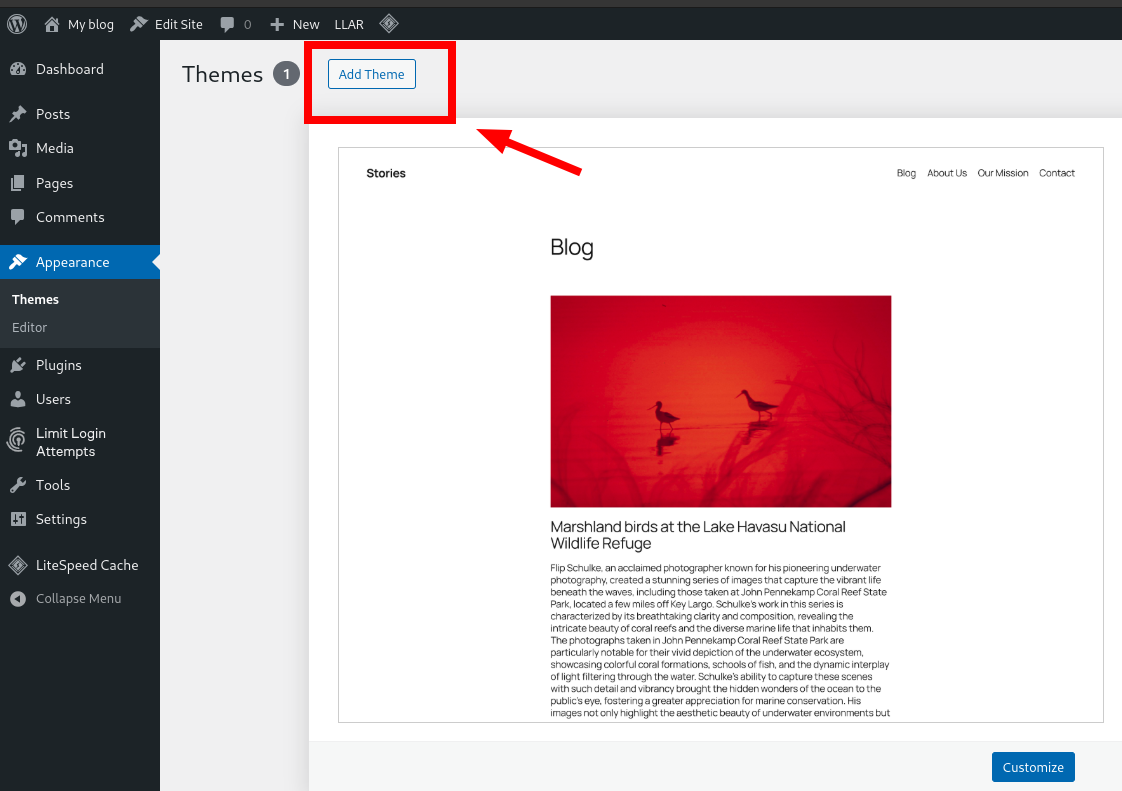This screenshot has height=791, width=1122.
Task: Open the Blog link in the theme preview
Action: click(x=906, y=172)
